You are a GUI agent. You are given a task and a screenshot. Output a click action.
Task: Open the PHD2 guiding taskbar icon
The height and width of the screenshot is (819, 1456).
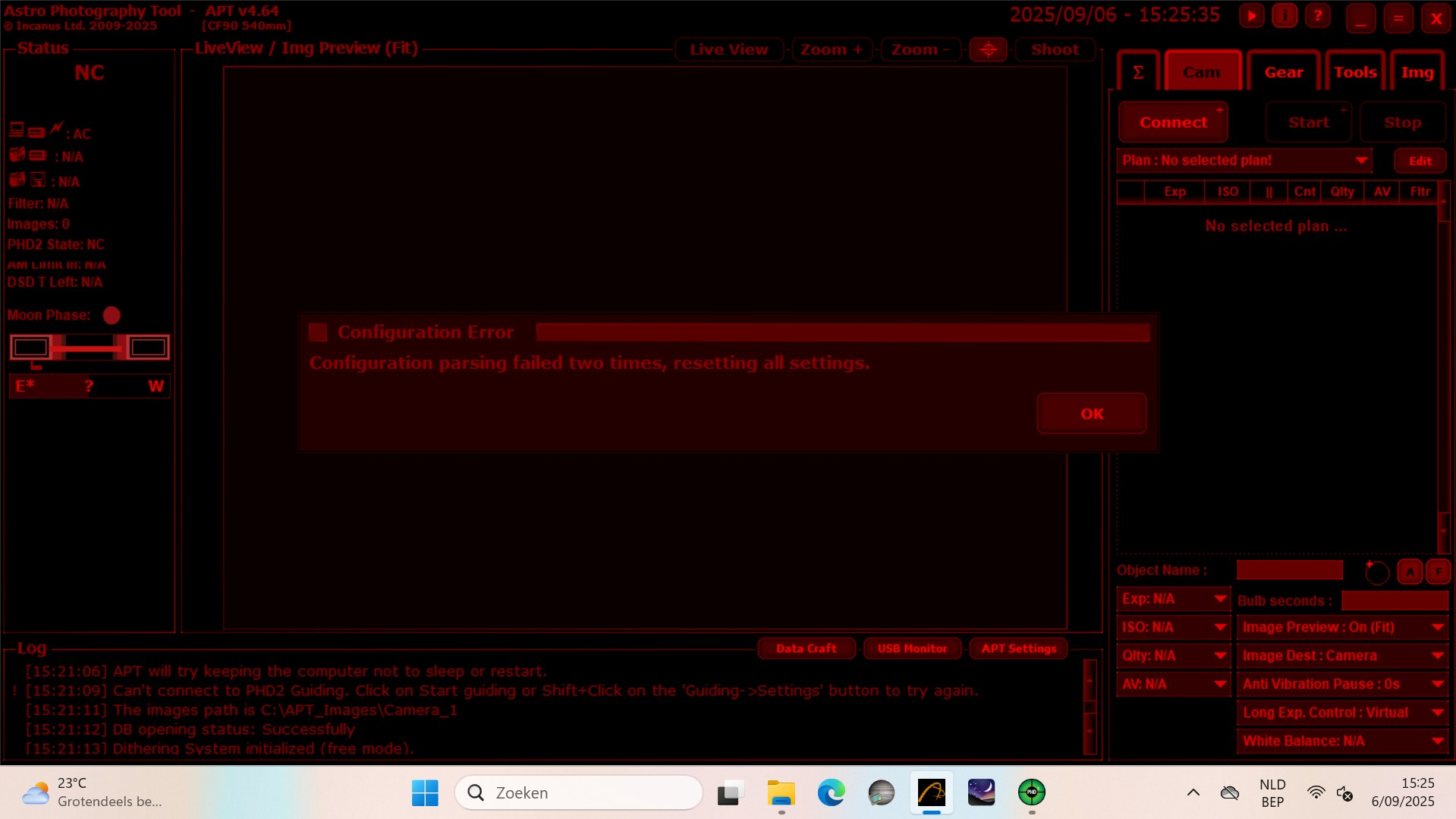pyautogui.click(x=1031, y=792)
